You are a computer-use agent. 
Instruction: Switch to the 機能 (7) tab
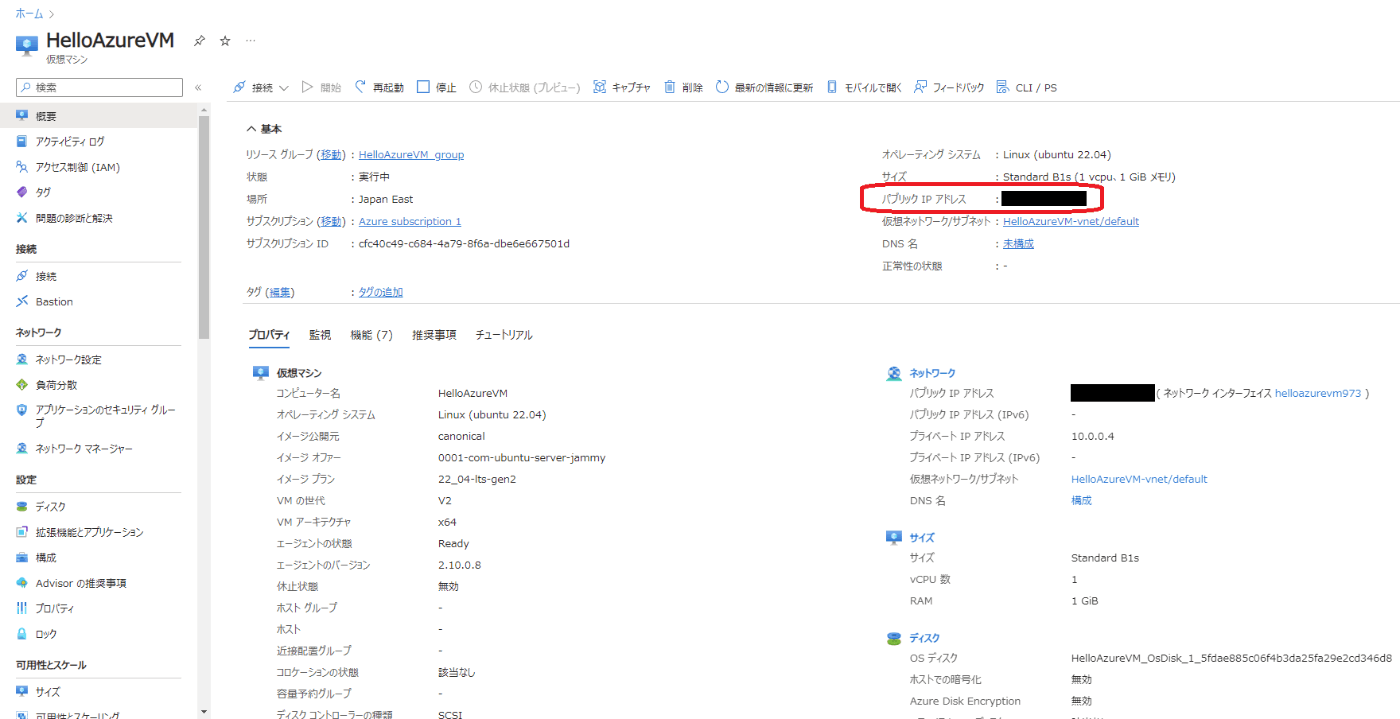tap(371, 335)
